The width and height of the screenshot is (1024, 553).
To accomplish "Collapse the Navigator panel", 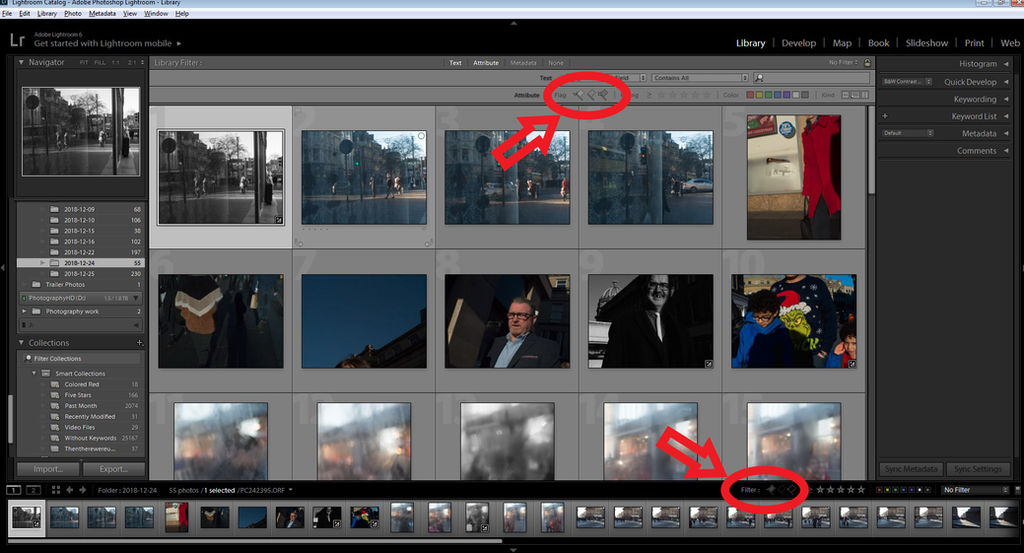I will pyautogui.click(x=21, y=62).
